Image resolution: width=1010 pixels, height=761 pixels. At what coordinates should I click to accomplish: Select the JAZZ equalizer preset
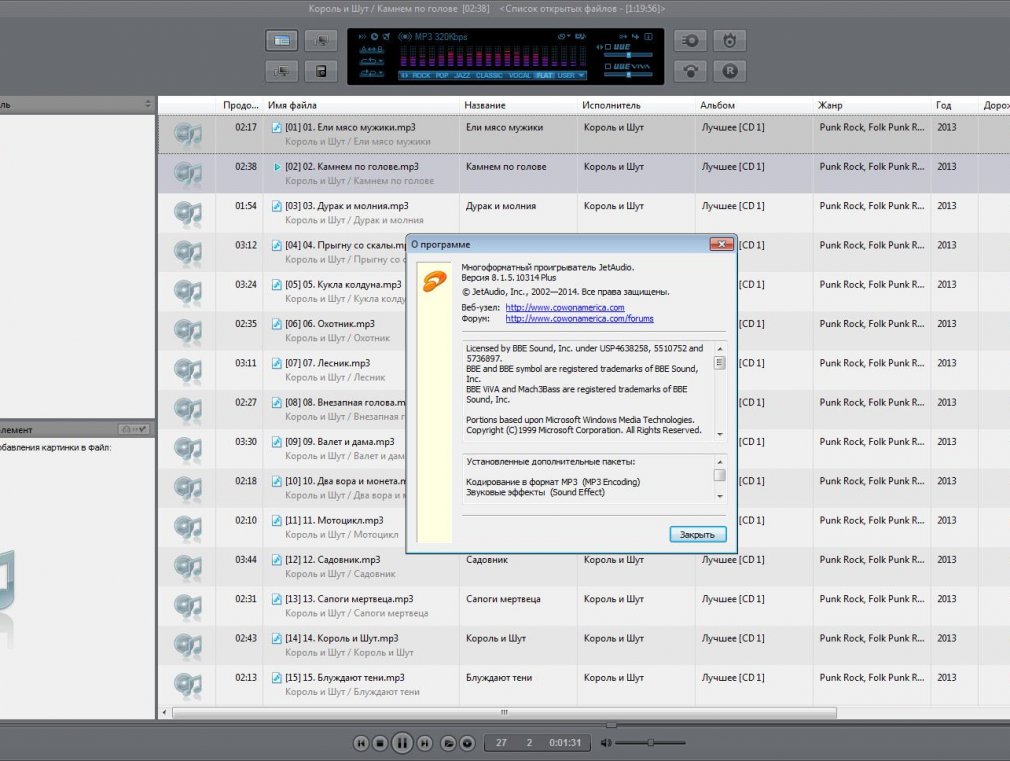coord(462,75)
